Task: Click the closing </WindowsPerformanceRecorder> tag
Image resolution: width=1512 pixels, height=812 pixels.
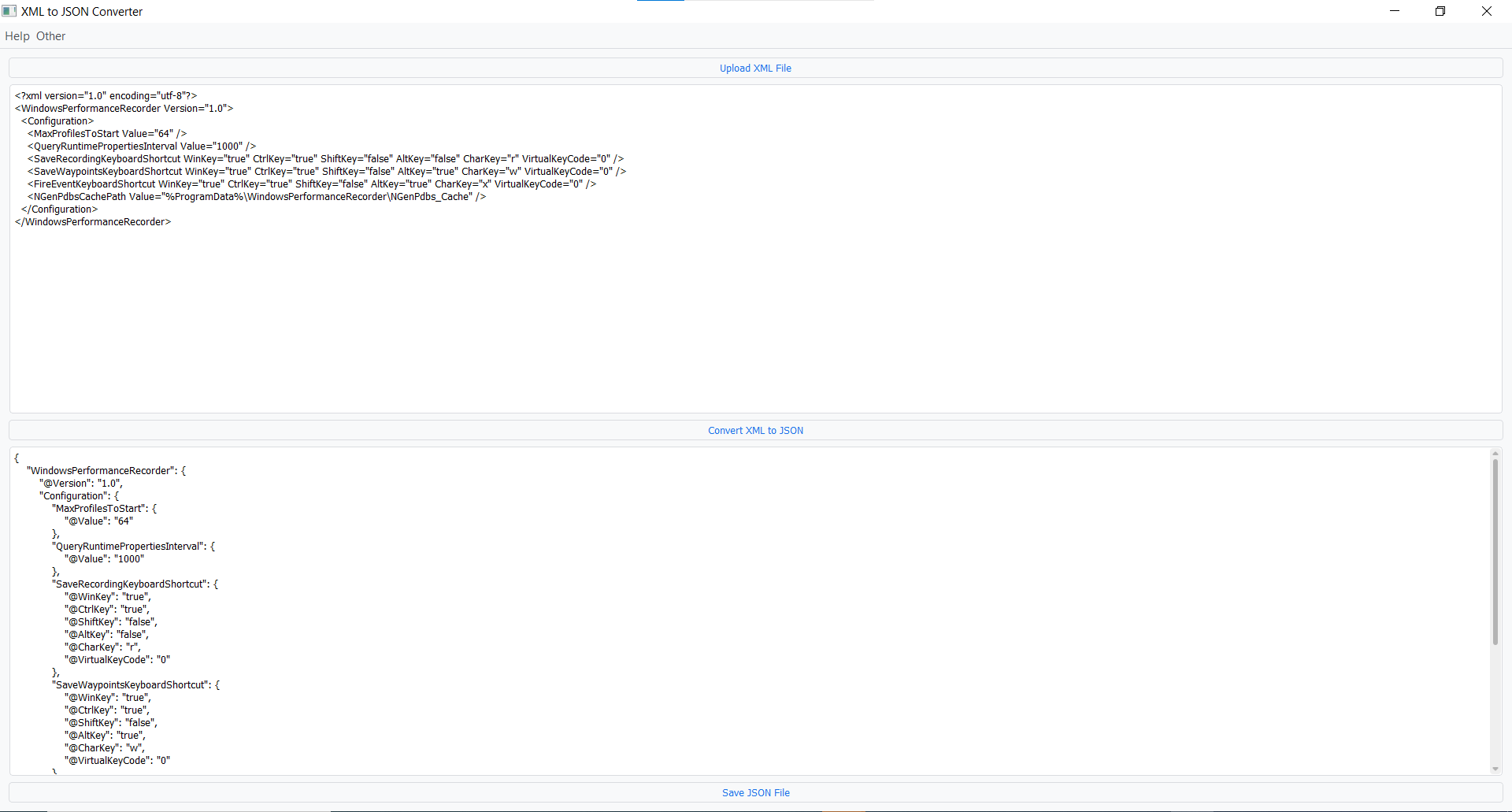Action: (x=93, y=222)
